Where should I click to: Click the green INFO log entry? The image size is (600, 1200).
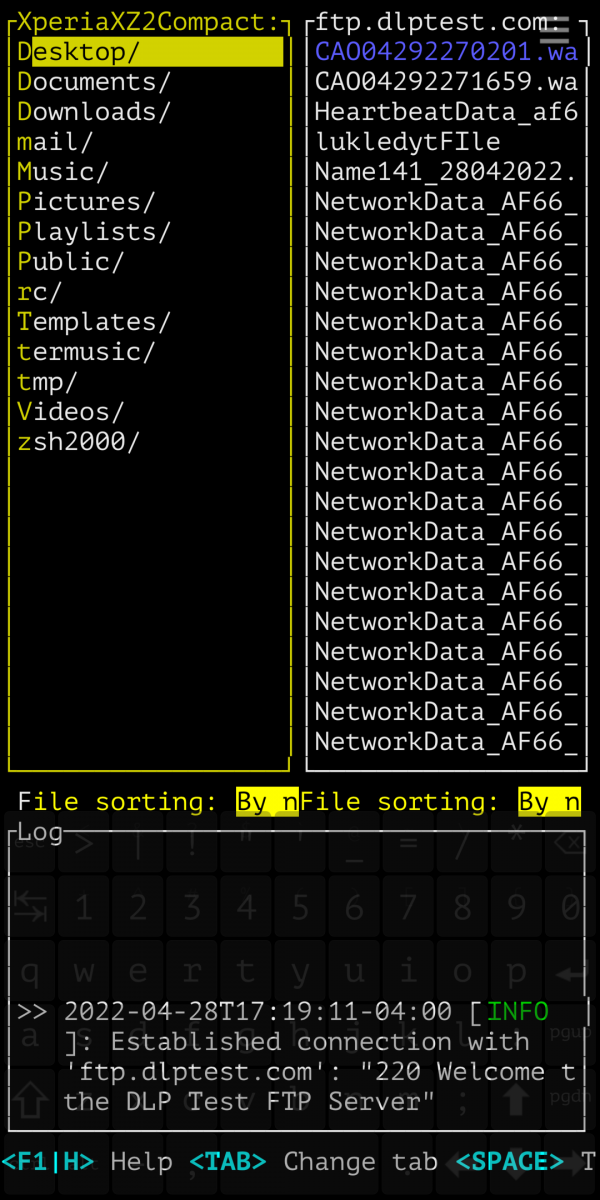[x=517, y=1012]
